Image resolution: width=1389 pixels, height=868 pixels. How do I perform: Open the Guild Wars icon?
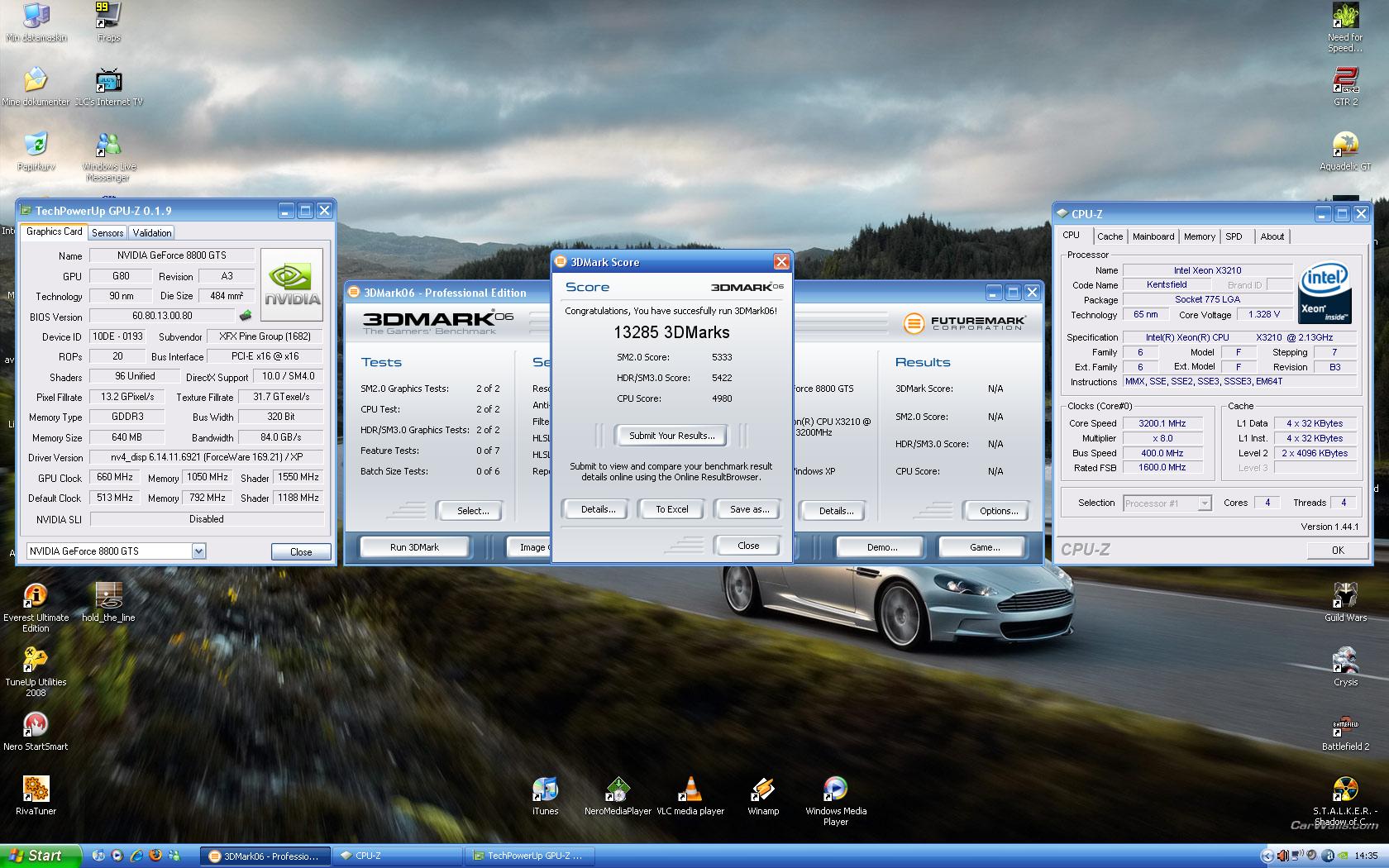[1345, 602]
